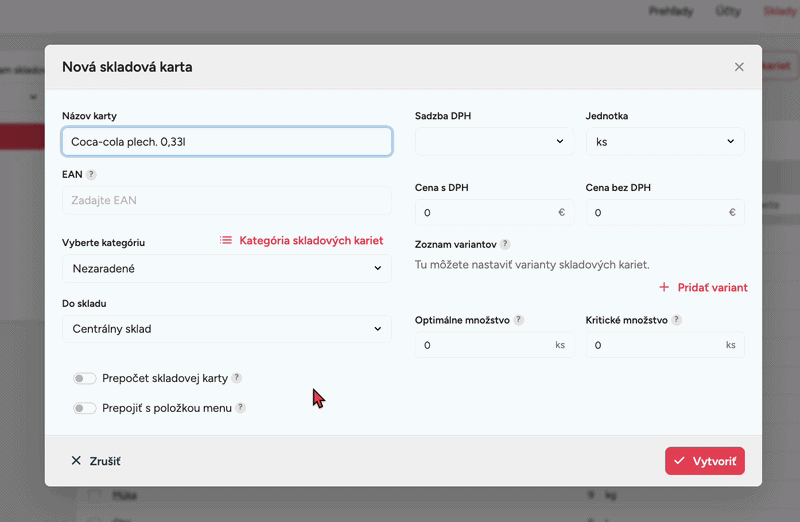Click help icon next to Prepočet skladovej karty
This screenshot has height=522, width=800.
[x=237, y=378]
